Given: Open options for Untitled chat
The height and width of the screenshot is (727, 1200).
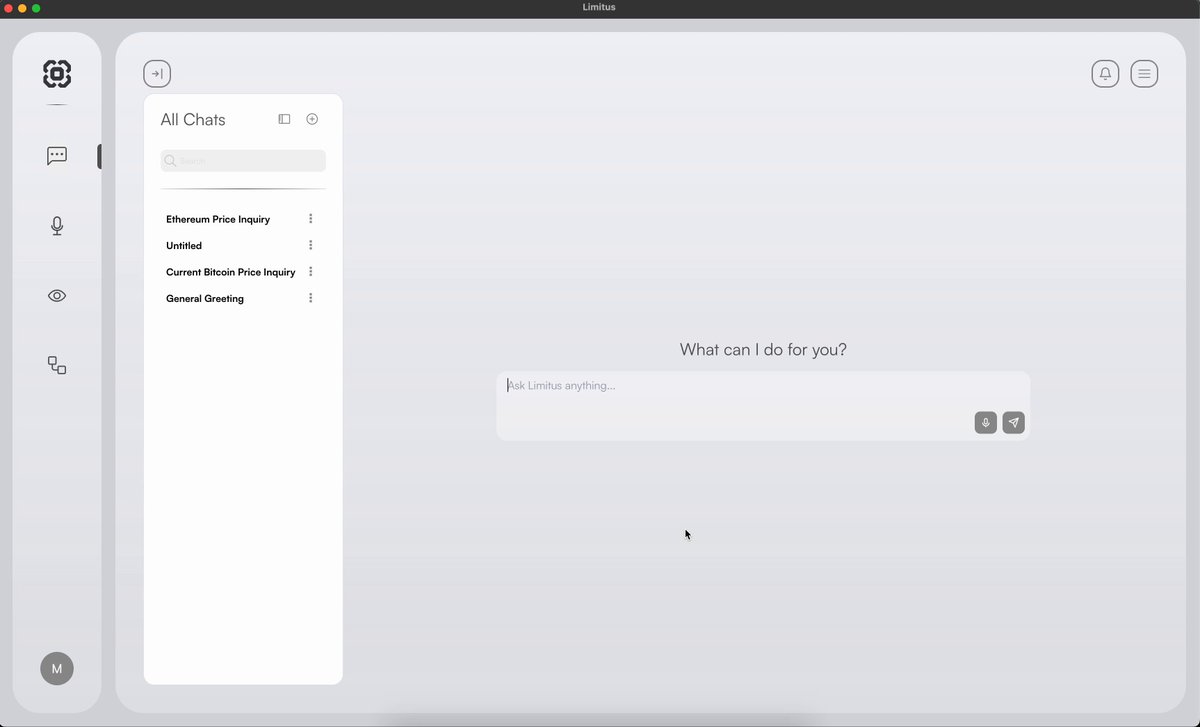Looking at the screenshot, I should pyautogui.click(x=311, y=245).
